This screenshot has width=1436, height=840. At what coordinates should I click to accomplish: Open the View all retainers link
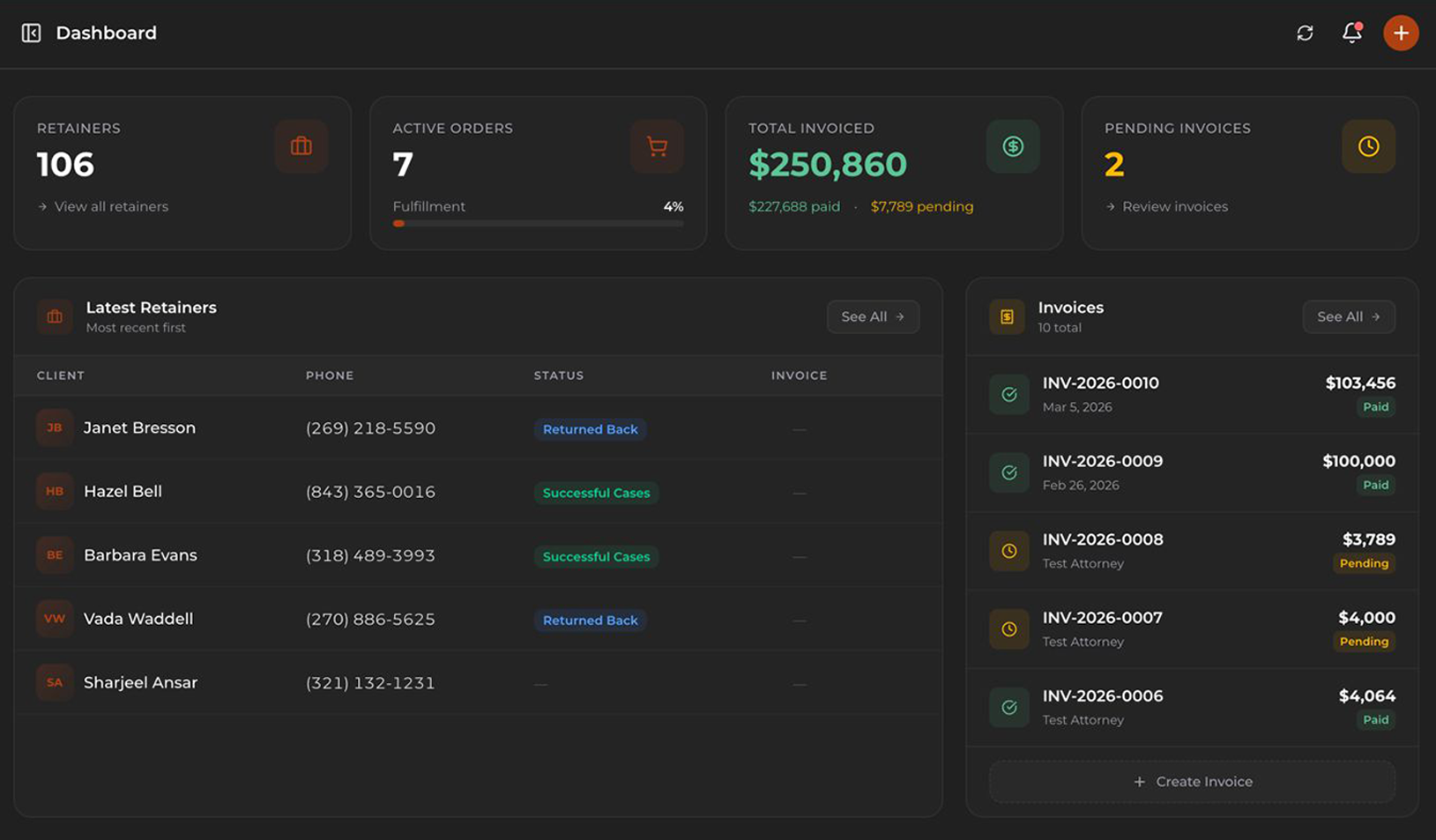(x=111, y=206)
